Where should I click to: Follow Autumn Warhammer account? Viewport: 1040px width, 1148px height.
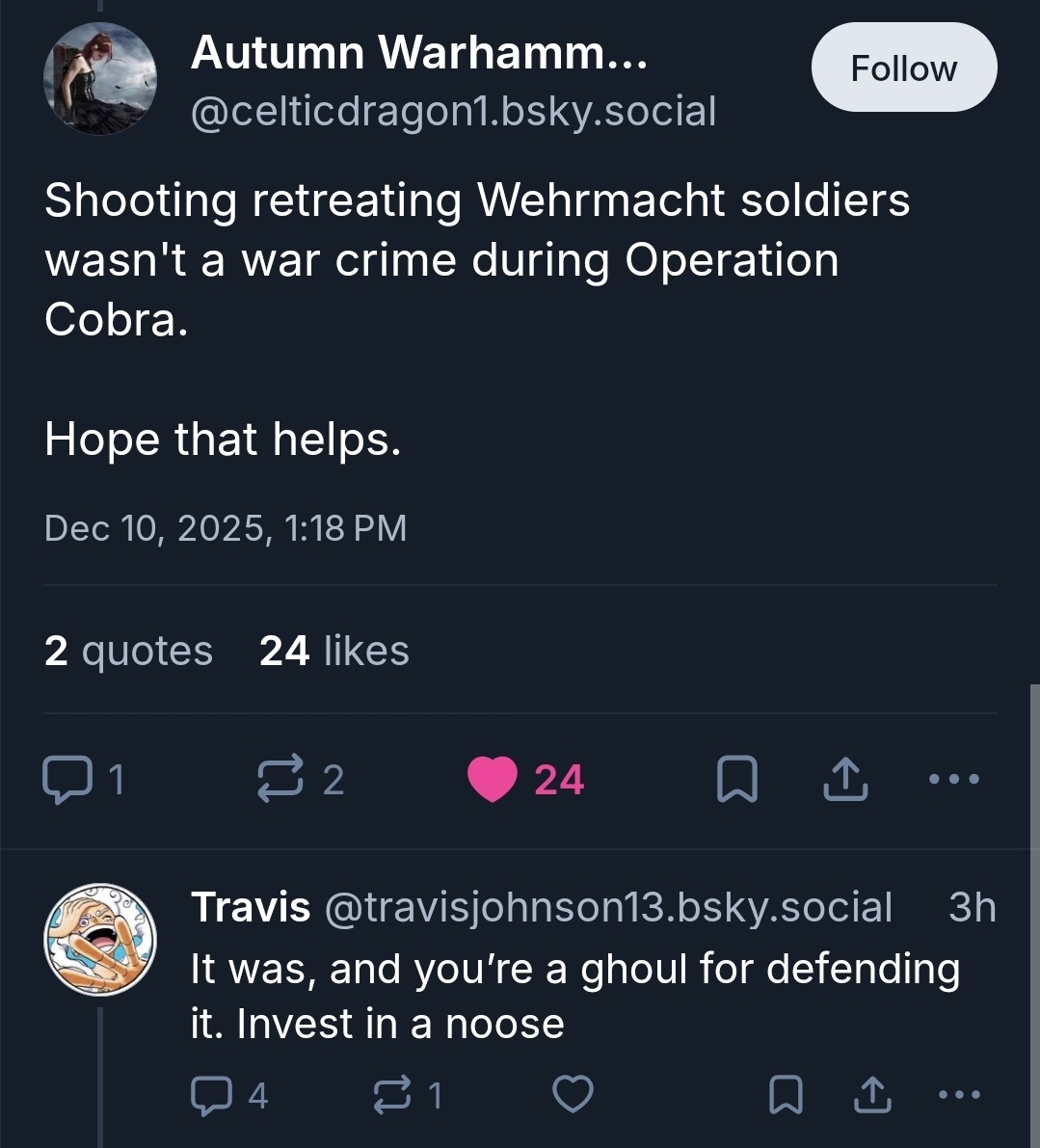(x=903, y=68)
